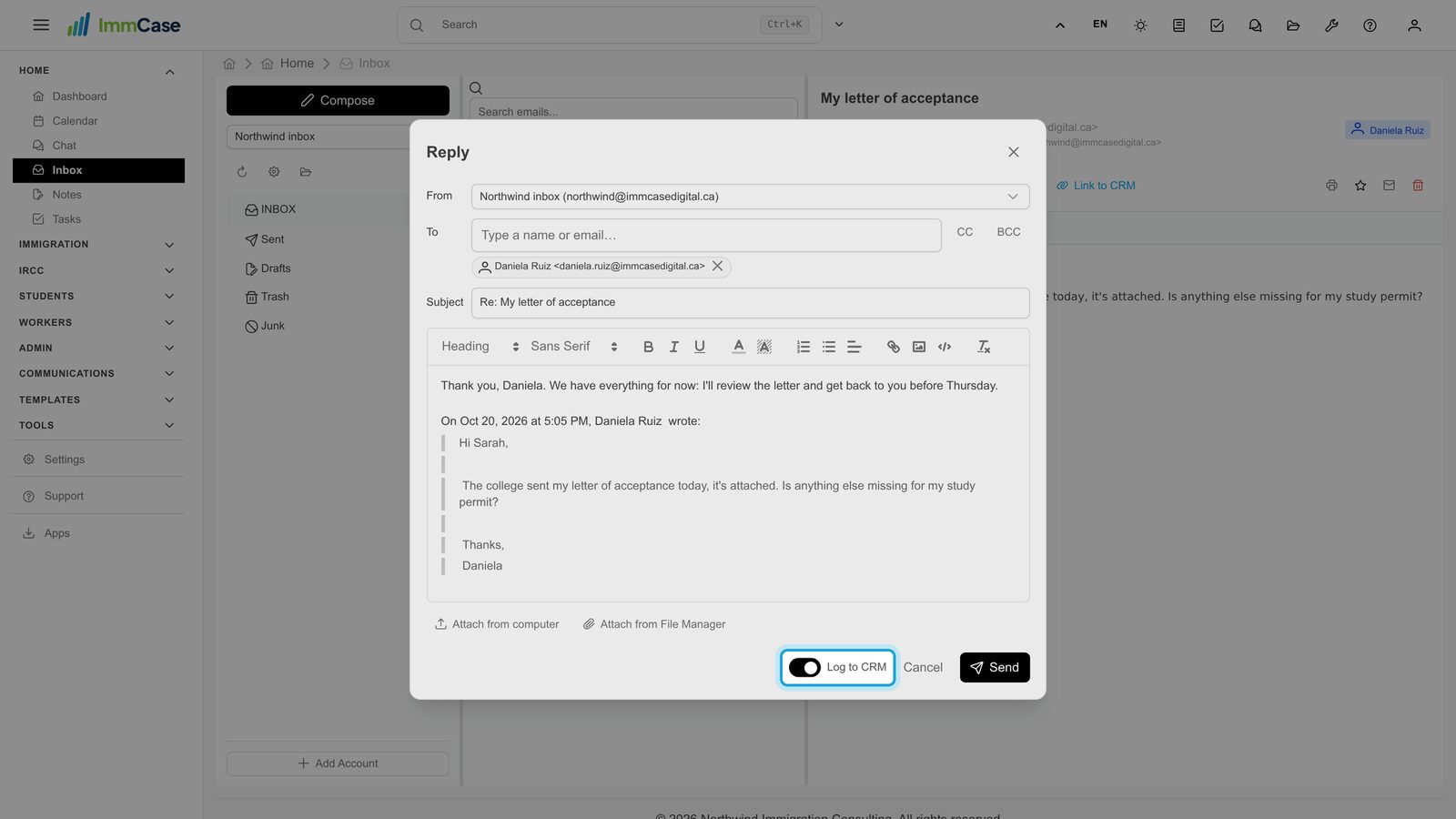Insert a bulleted list
Screen dimensions: 1456x819
coord(828,347)
